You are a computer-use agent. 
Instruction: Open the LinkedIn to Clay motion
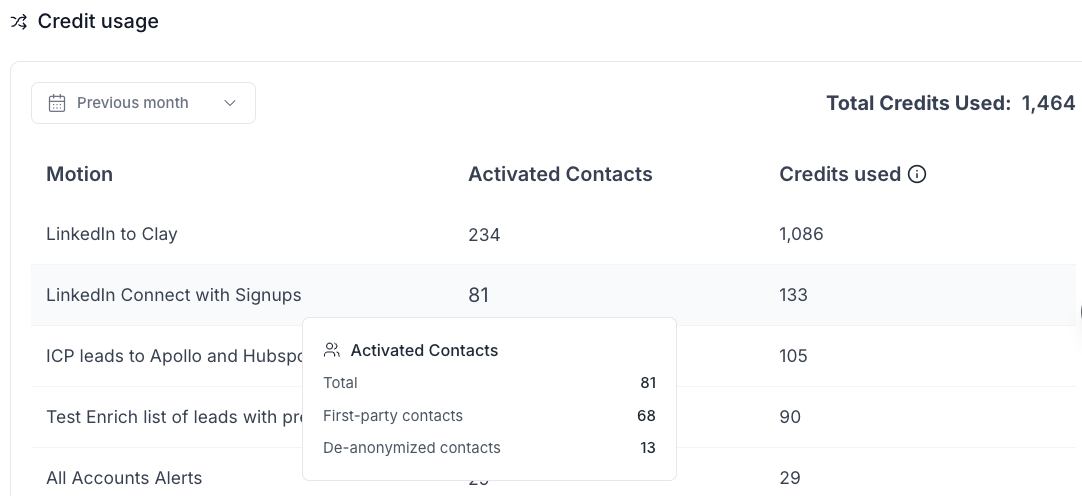[x=111, y=234]
